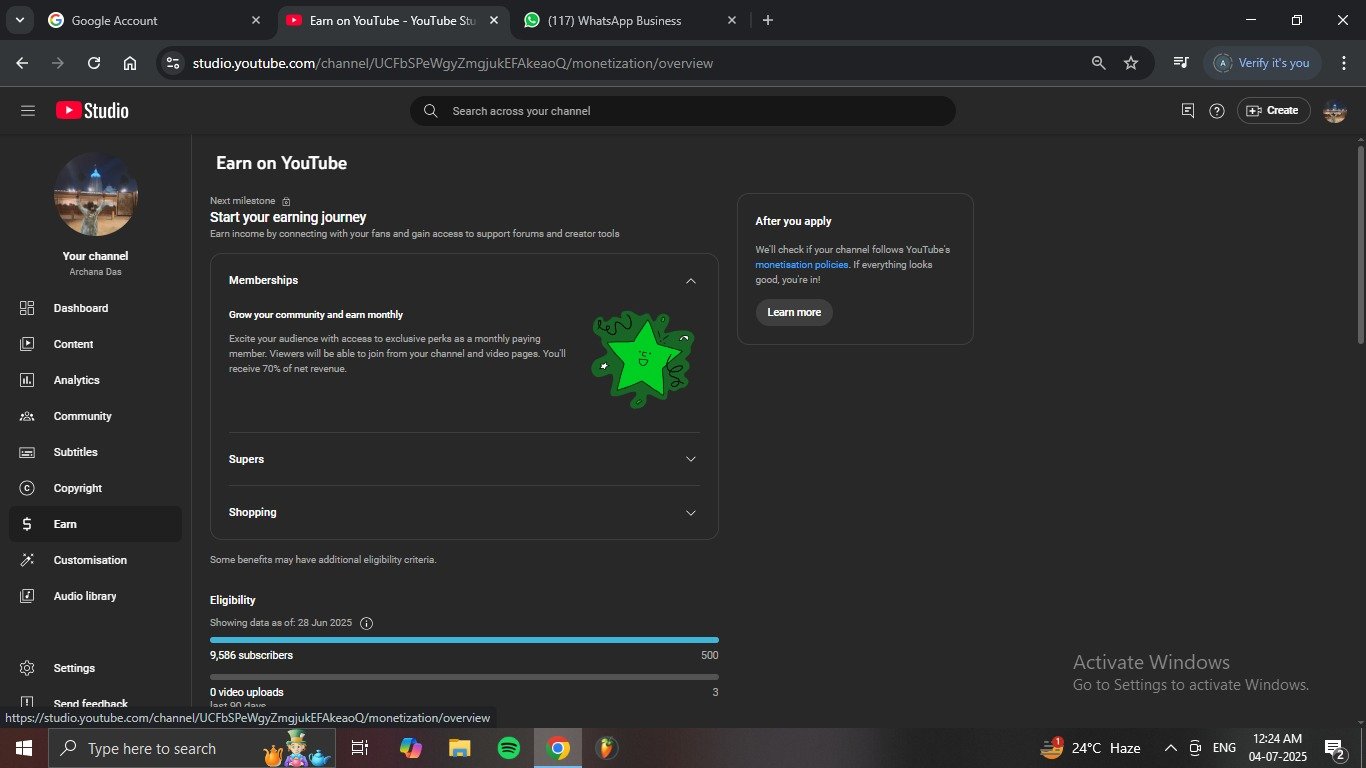Click the Chrome taskbar icon
This screenshot has width=1366, height=768.
(x=558, y=748)
